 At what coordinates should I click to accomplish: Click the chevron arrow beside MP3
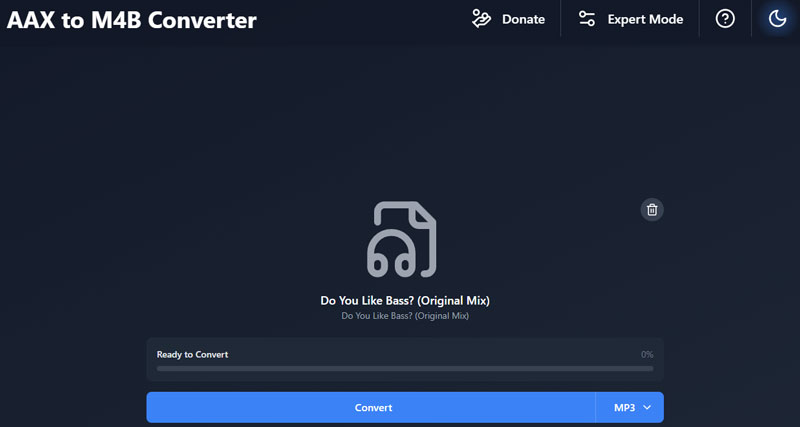[x=648, y=407]
